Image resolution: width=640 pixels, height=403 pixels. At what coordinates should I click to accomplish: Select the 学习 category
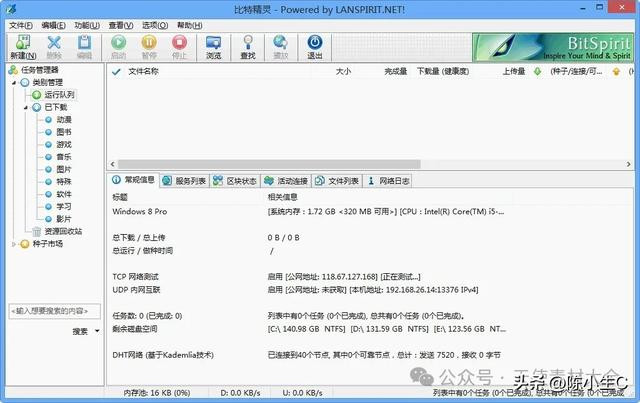(x=64, y=207)
